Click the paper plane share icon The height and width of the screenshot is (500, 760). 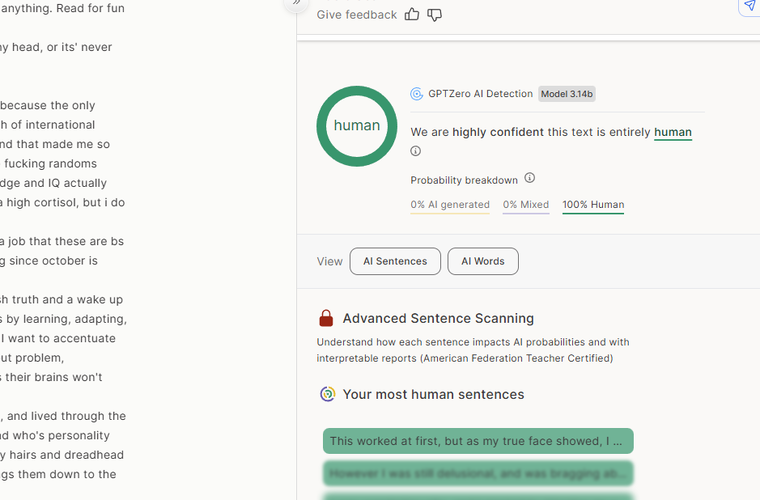point(749,7)
